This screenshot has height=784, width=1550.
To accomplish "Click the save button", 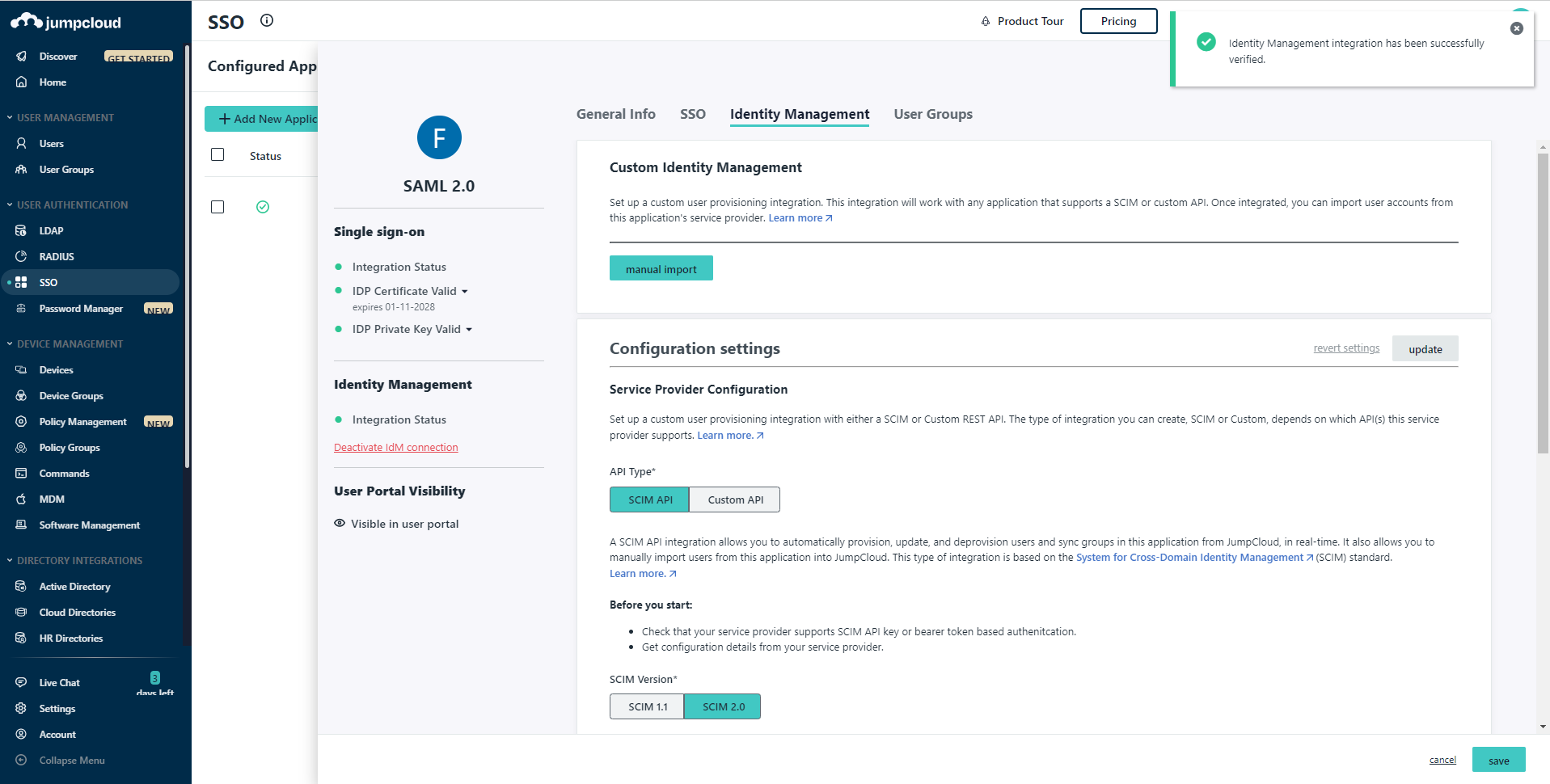I will (x=1499, y=761).
